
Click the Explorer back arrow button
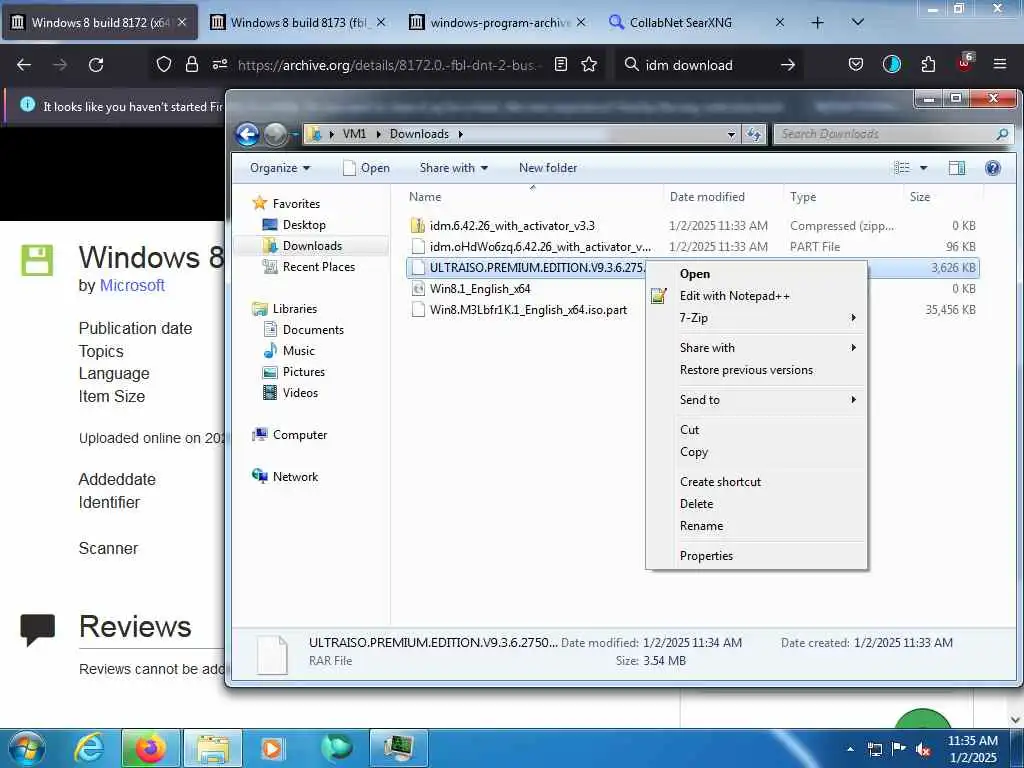tap(248, 134)
